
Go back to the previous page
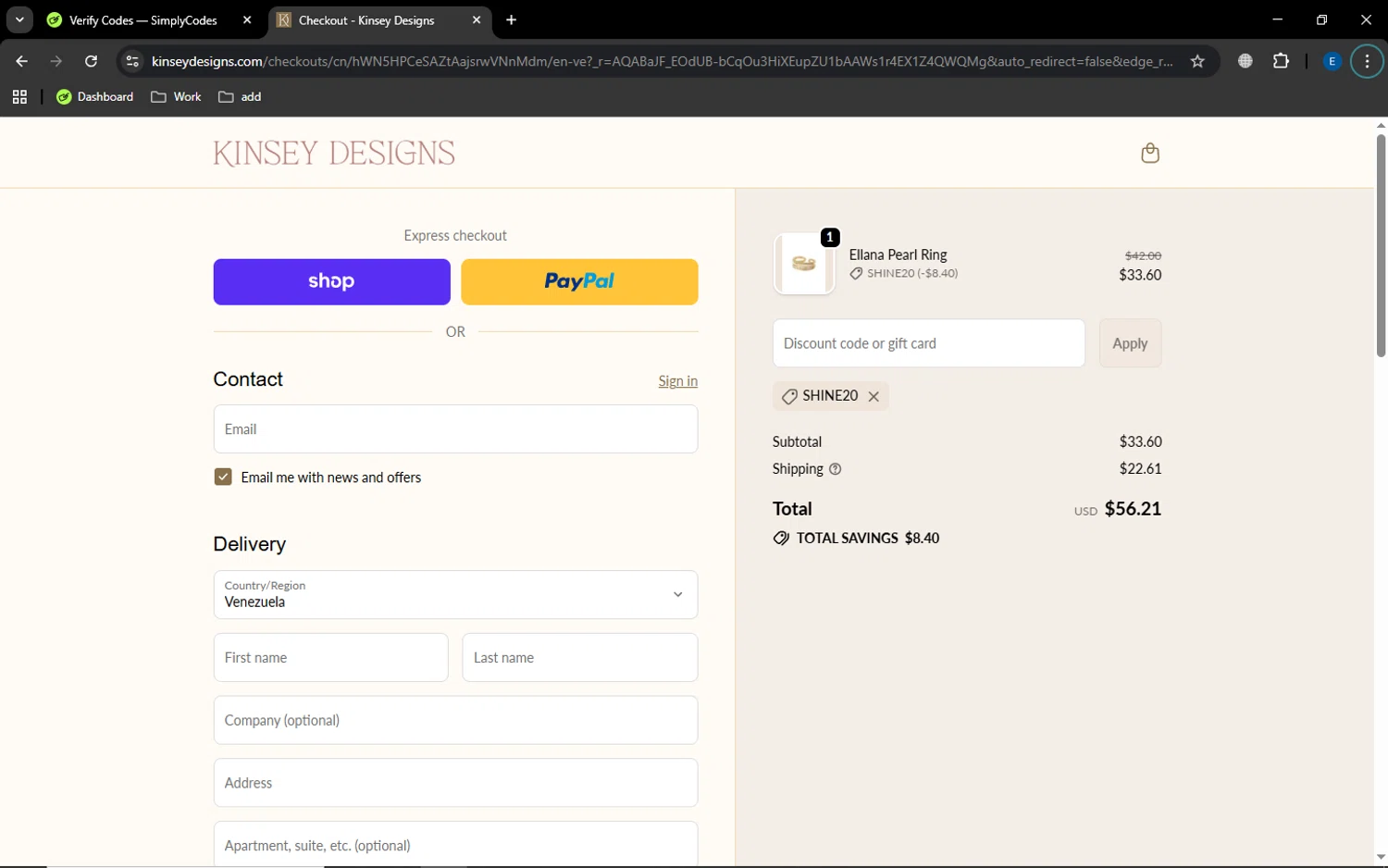(21, 61)
